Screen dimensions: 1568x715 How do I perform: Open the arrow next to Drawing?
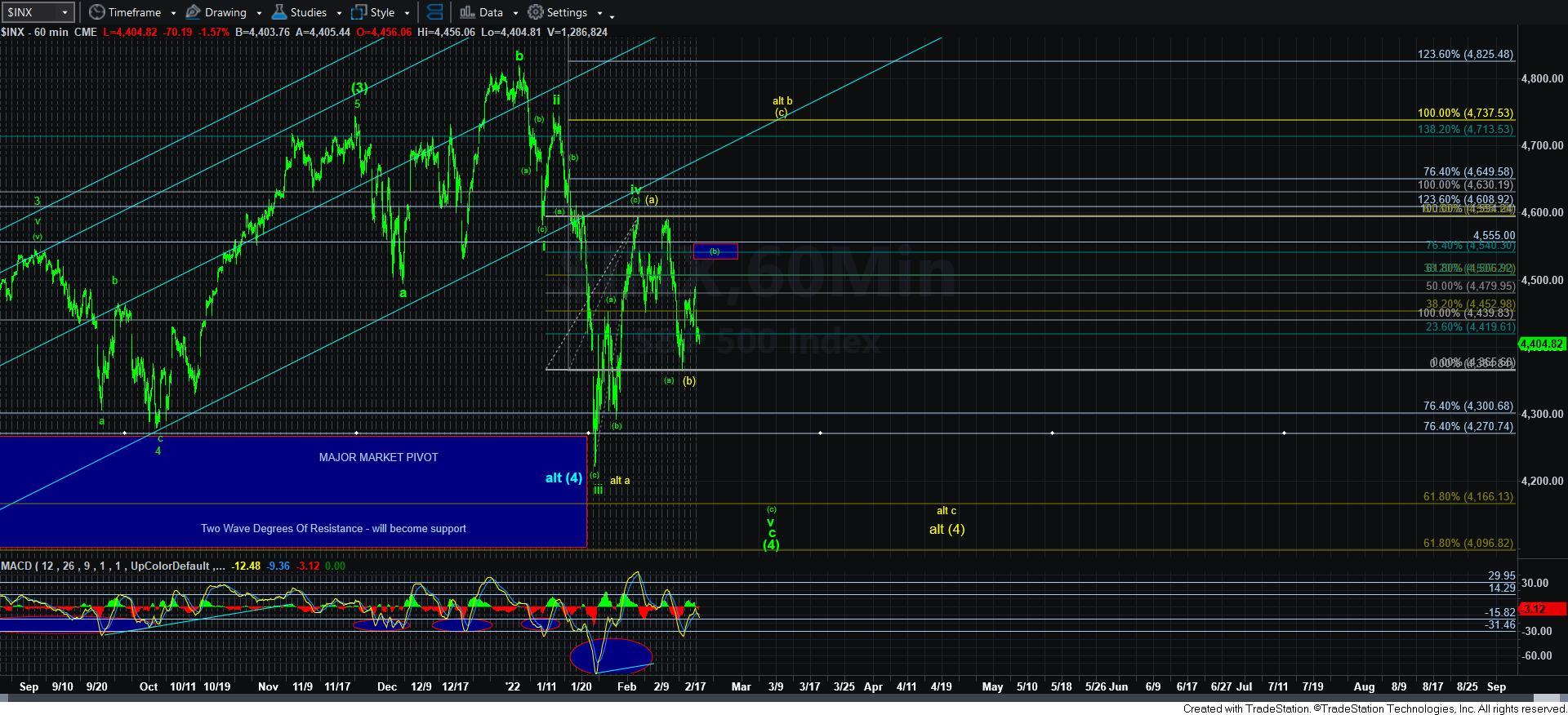tap(259, 13)
